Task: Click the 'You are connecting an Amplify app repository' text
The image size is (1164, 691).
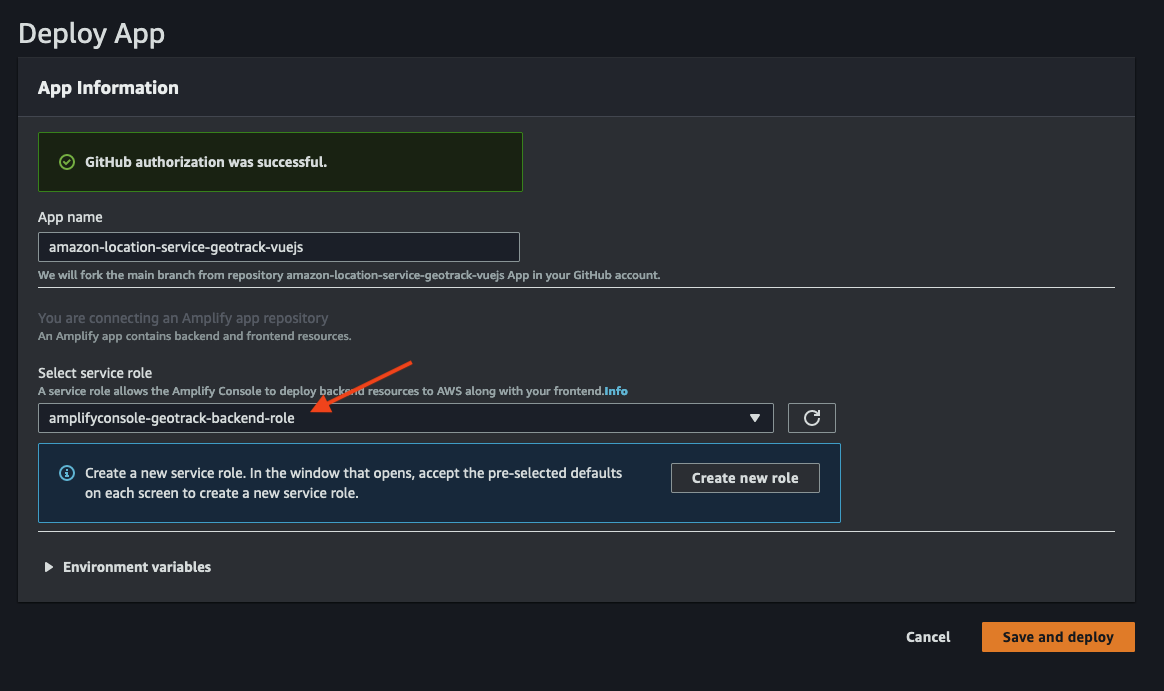Action: [x=183, y=318]
